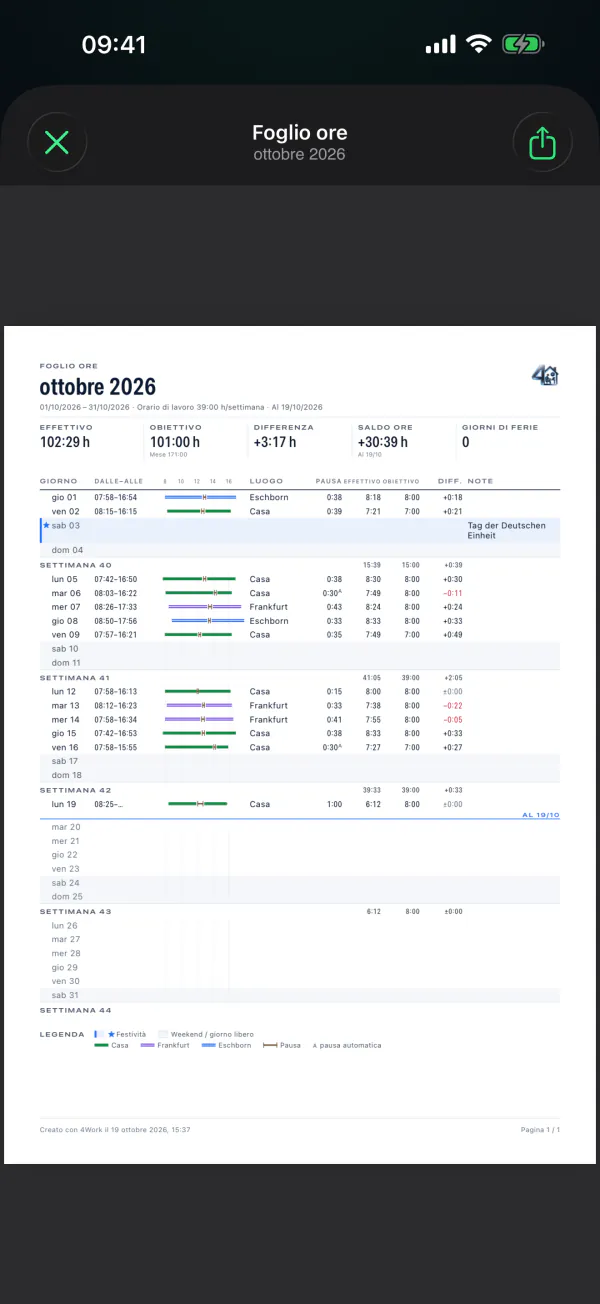
Task: Tap the PDF page thumbnail preview
Action: (300, 745)
